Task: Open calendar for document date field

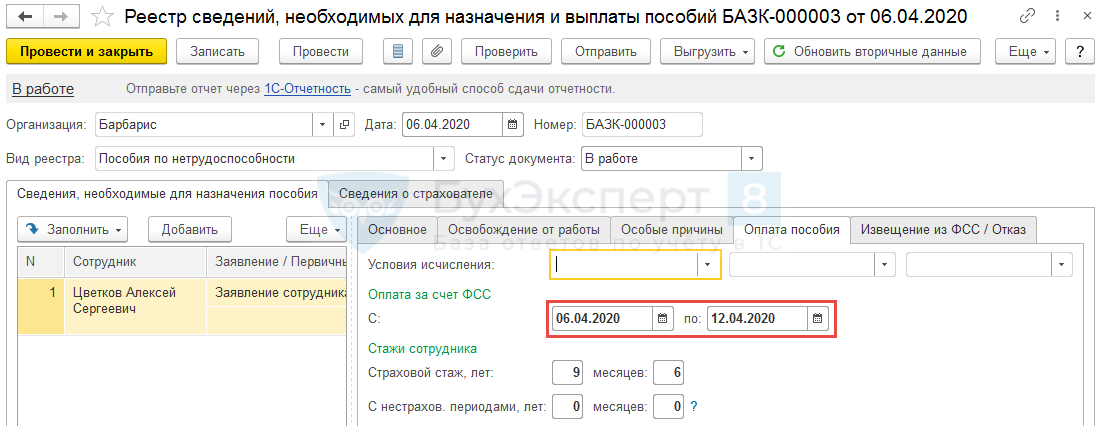Action: pyautogui.click(x=512, y=125)
